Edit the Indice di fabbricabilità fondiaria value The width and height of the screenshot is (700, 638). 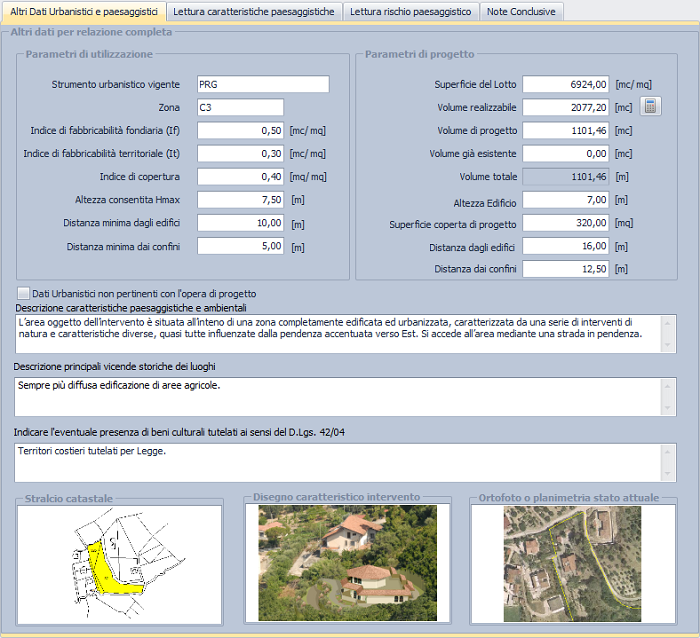[240, 130]
